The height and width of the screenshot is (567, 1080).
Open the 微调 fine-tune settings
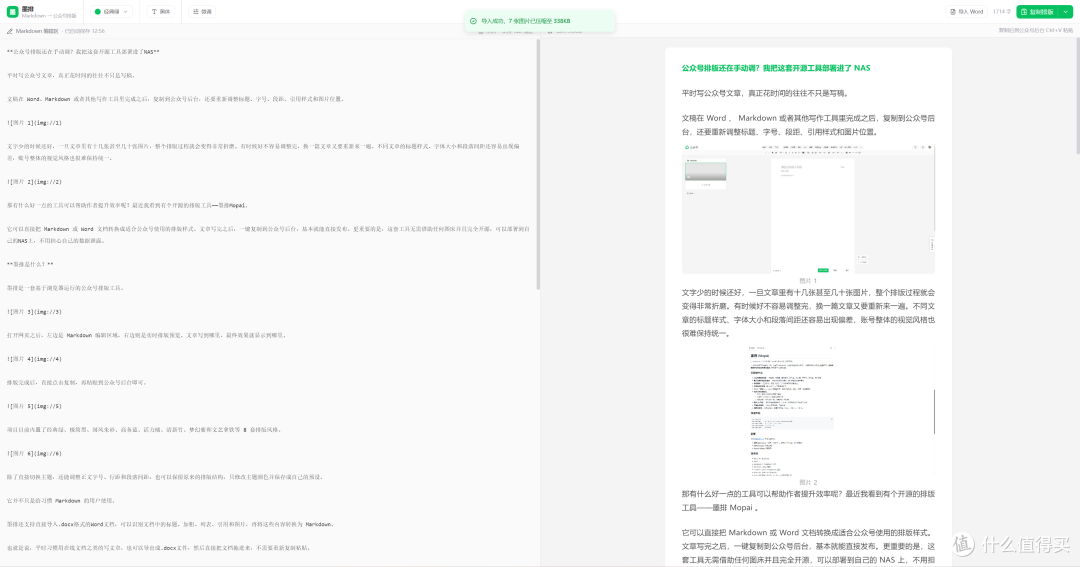pos(202,12)
